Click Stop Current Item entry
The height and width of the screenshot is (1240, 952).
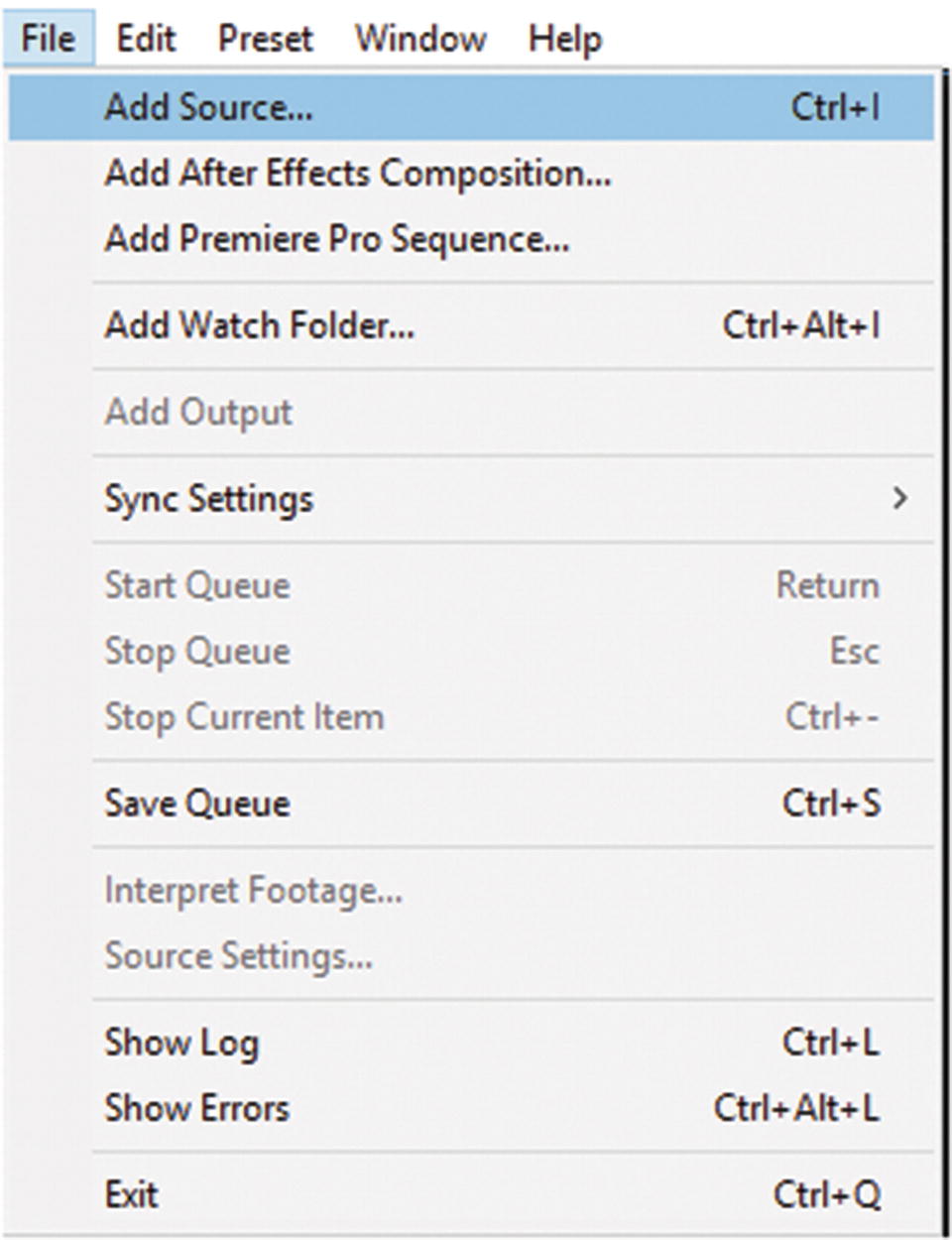point(244,717)
